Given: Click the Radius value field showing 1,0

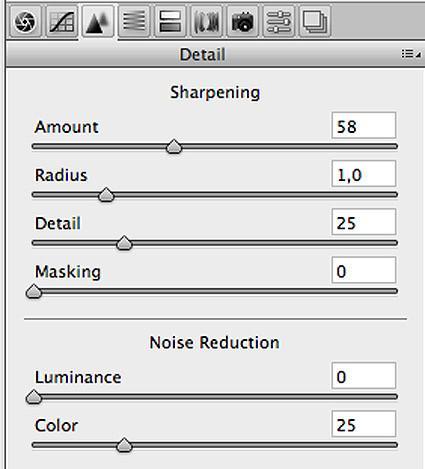Looking at the screenshot, I should pyautogui.click(x=364, y=174).
